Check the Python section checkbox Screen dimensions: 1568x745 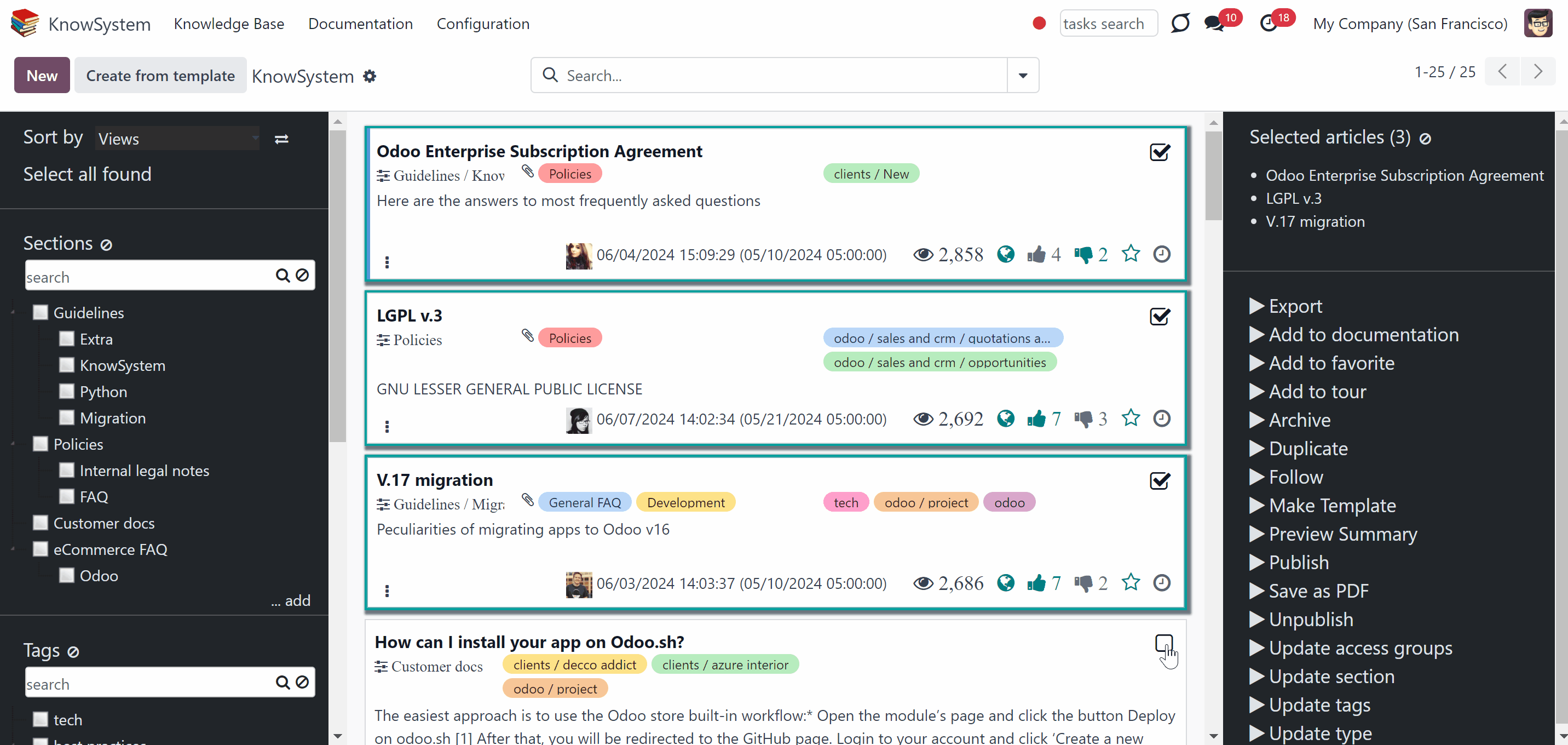tap(66, 392)
